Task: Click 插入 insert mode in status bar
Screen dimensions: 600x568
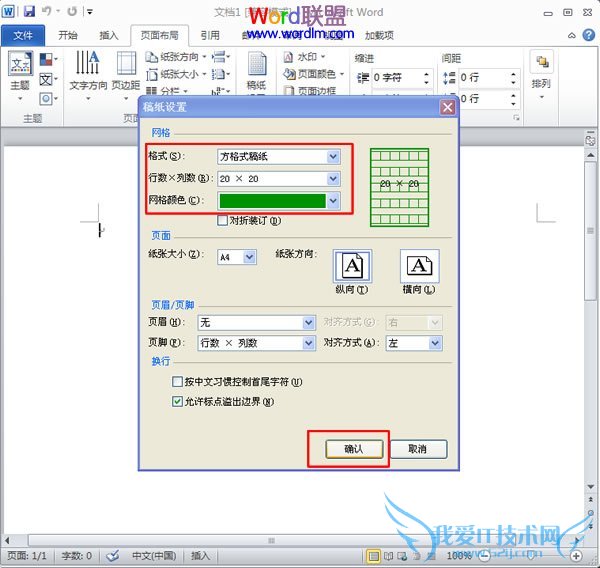Action: 201,555
